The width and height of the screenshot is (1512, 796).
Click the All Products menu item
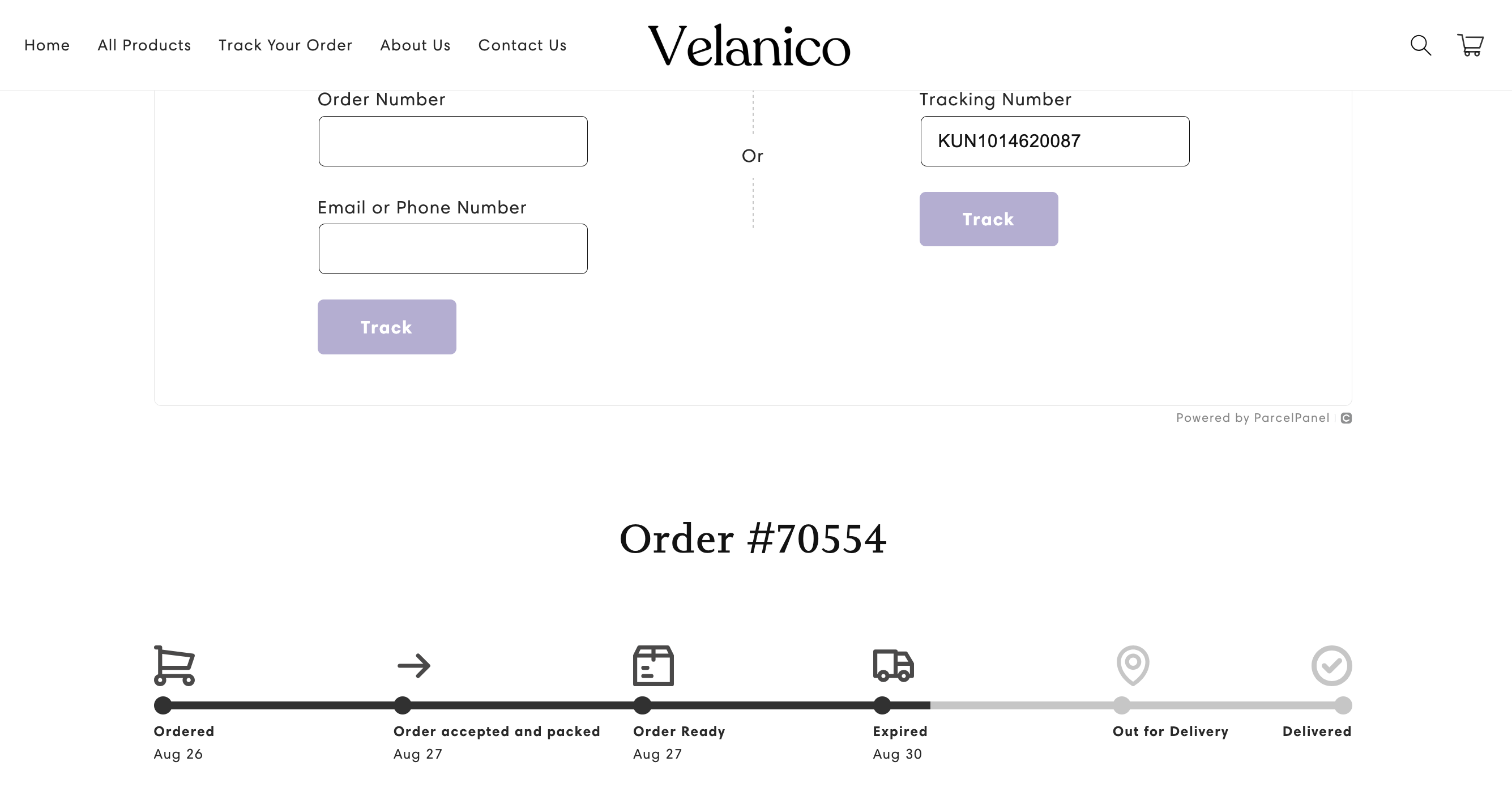[x=144, y=44]
